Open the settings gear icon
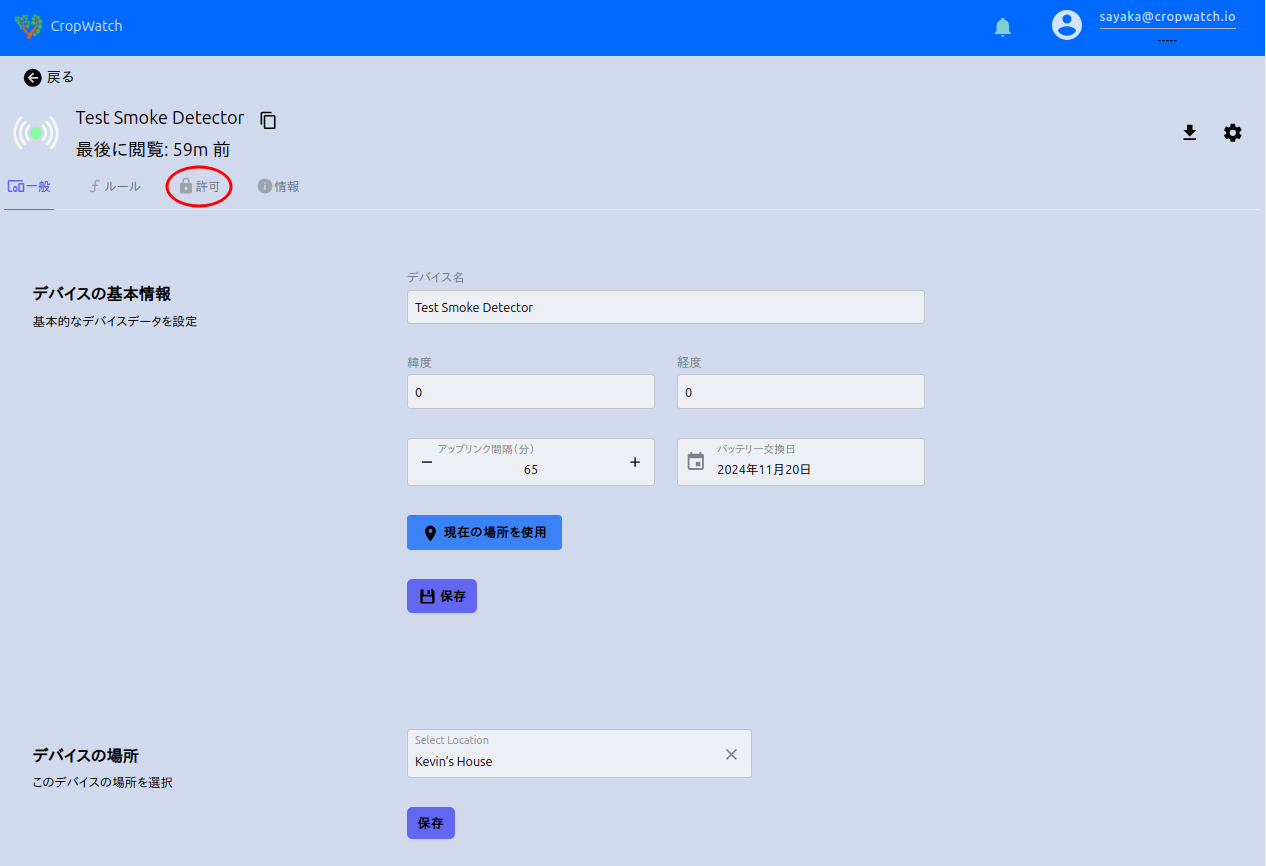 (x=1233, y=132)
